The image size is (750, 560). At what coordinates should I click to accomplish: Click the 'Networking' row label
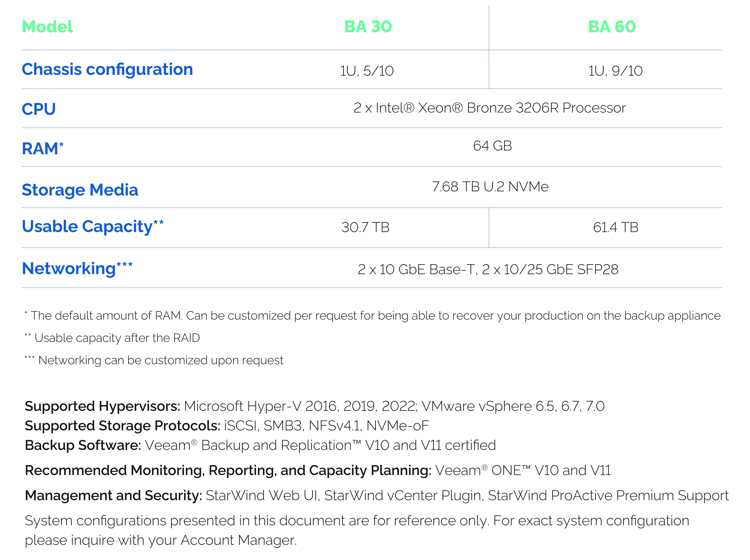pos(77,268)
